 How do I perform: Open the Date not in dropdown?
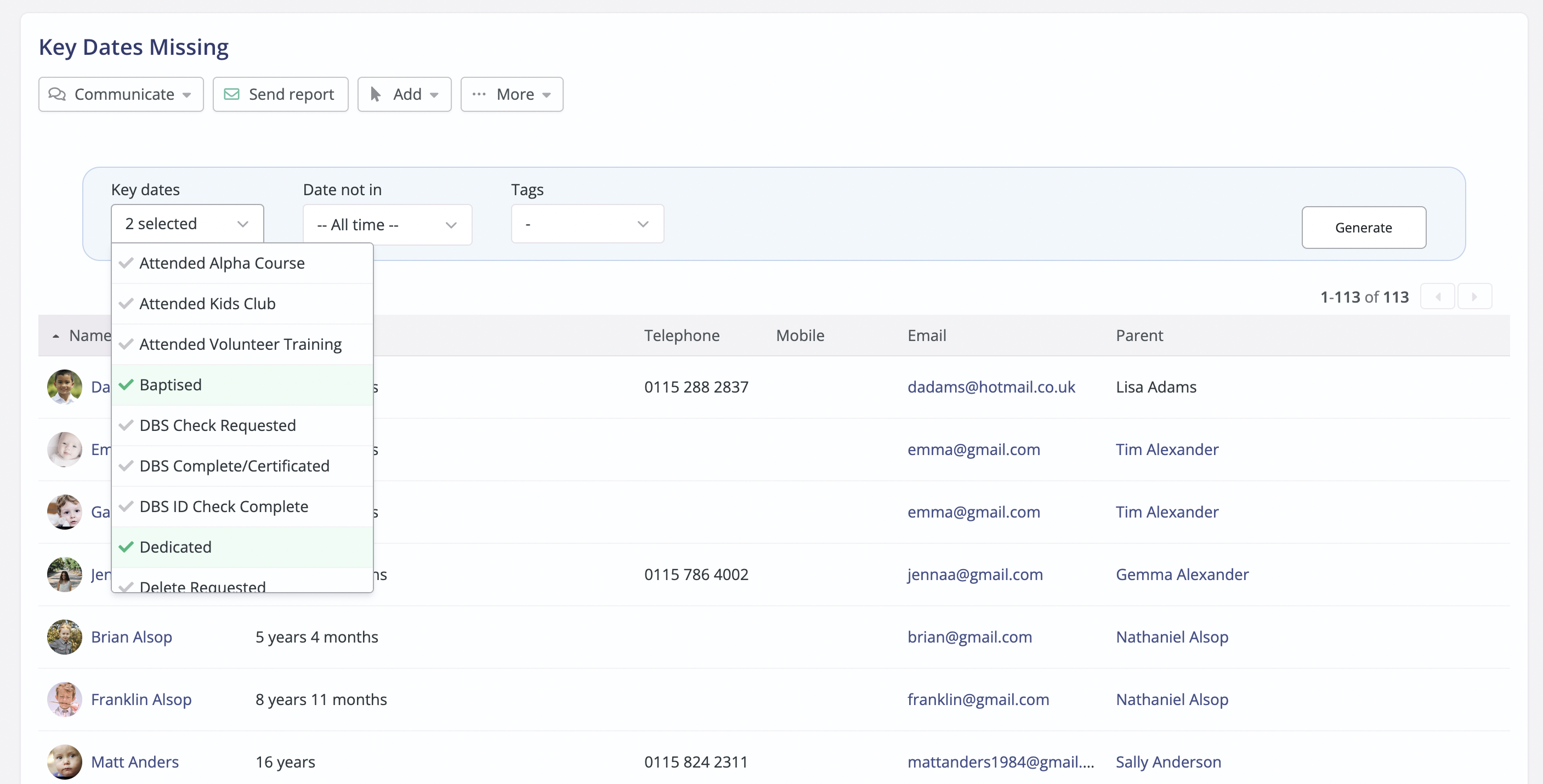(x=387, y=225)
